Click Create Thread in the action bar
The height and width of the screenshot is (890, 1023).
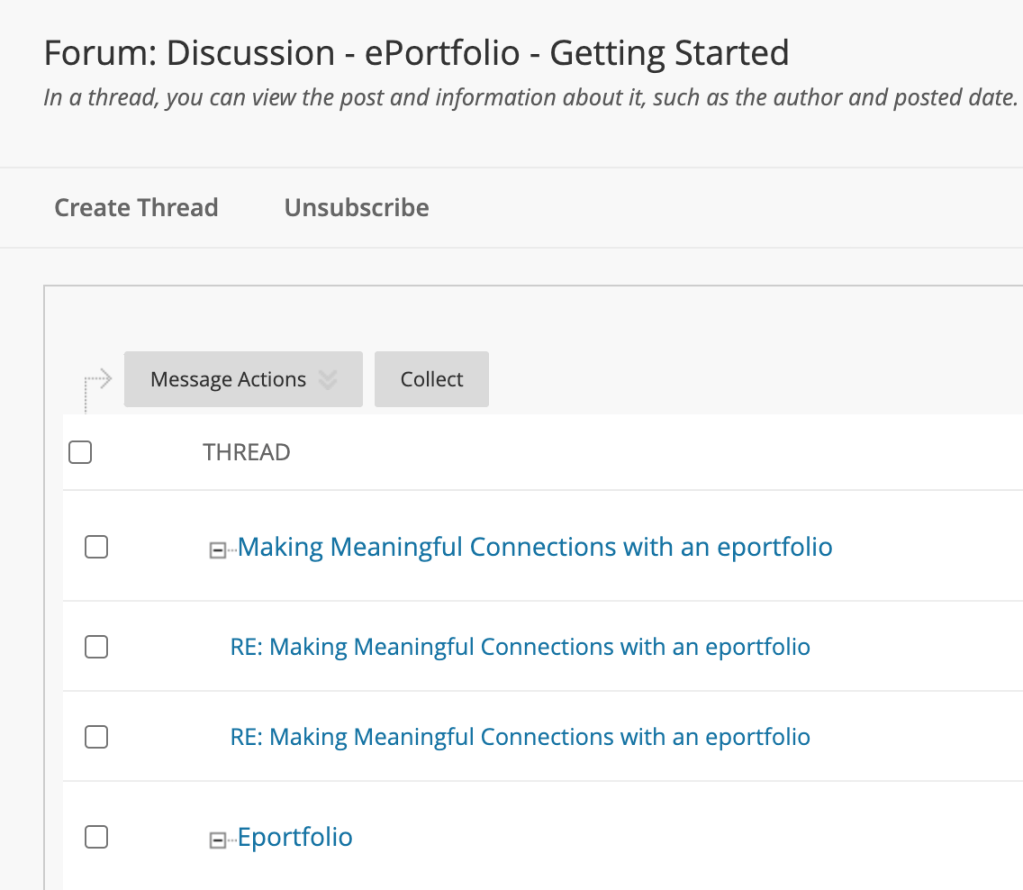(136, 208)
